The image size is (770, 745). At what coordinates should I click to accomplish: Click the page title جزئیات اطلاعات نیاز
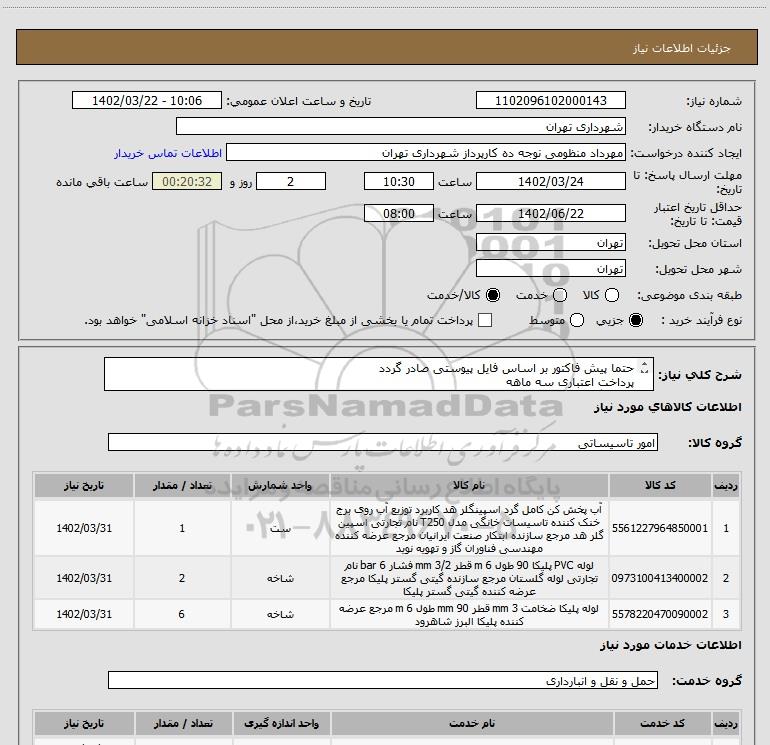pyautogui.click(x=682, y=48)
